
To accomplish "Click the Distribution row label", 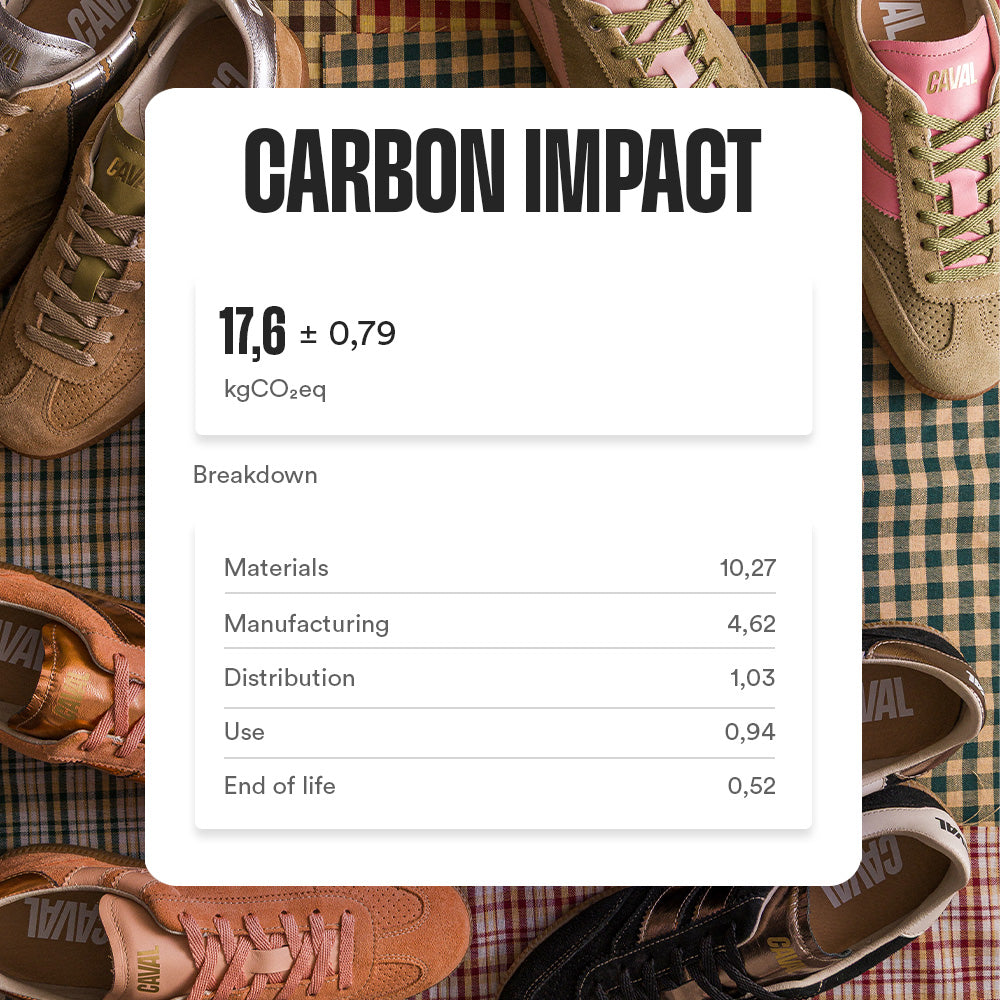I will point(289,678).
